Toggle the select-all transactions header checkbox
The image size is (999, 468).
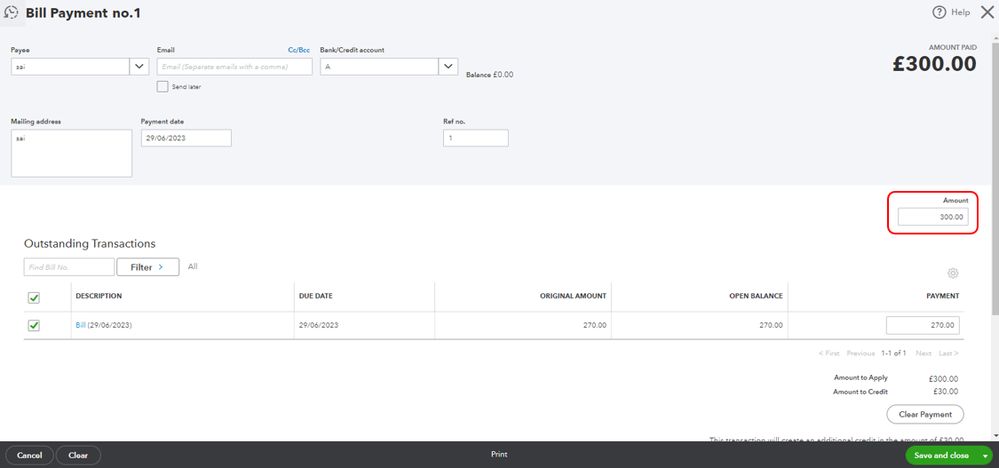pos(34,297)
